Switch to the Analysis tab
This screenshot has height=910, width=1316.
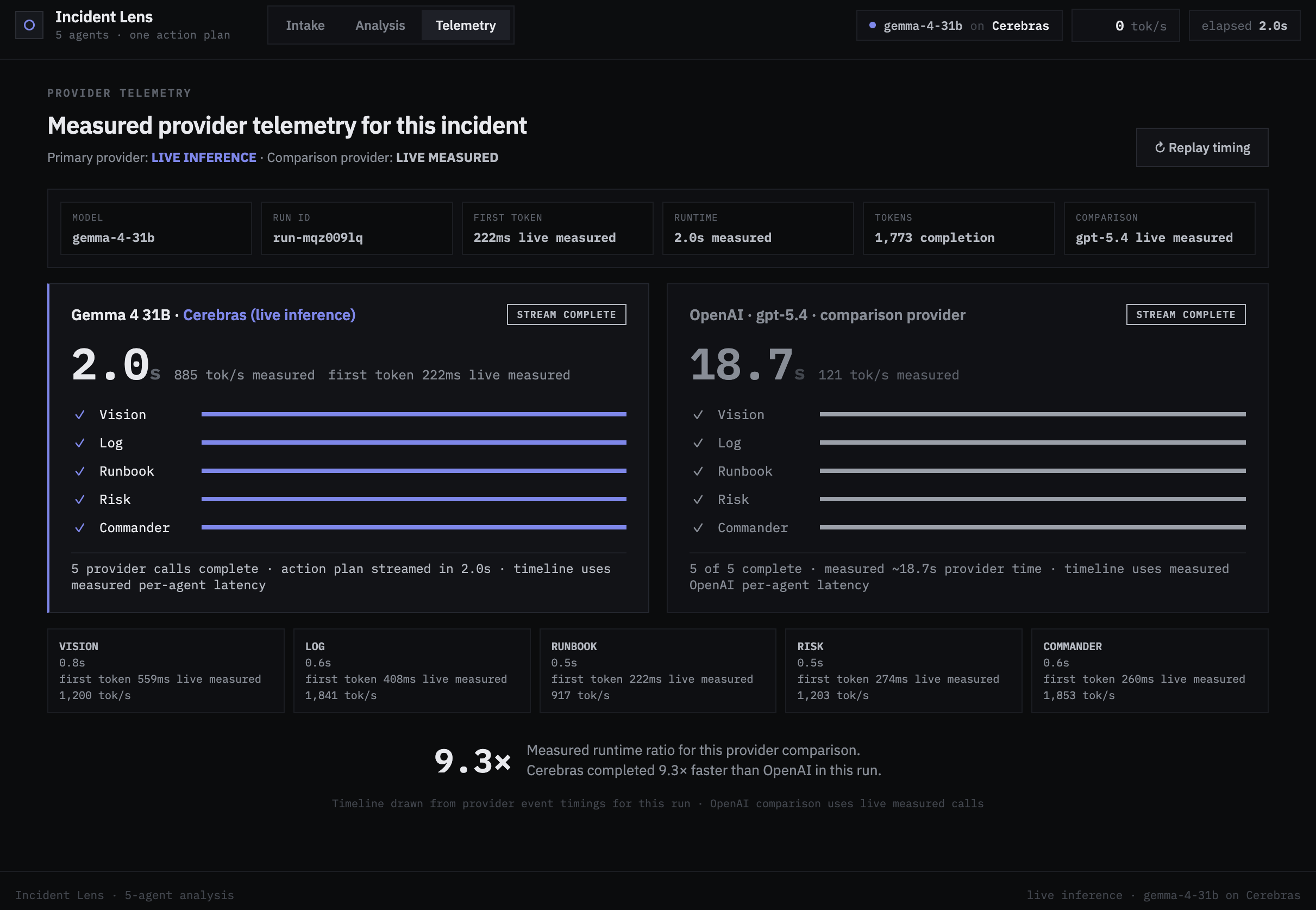(x=380, y=25)
